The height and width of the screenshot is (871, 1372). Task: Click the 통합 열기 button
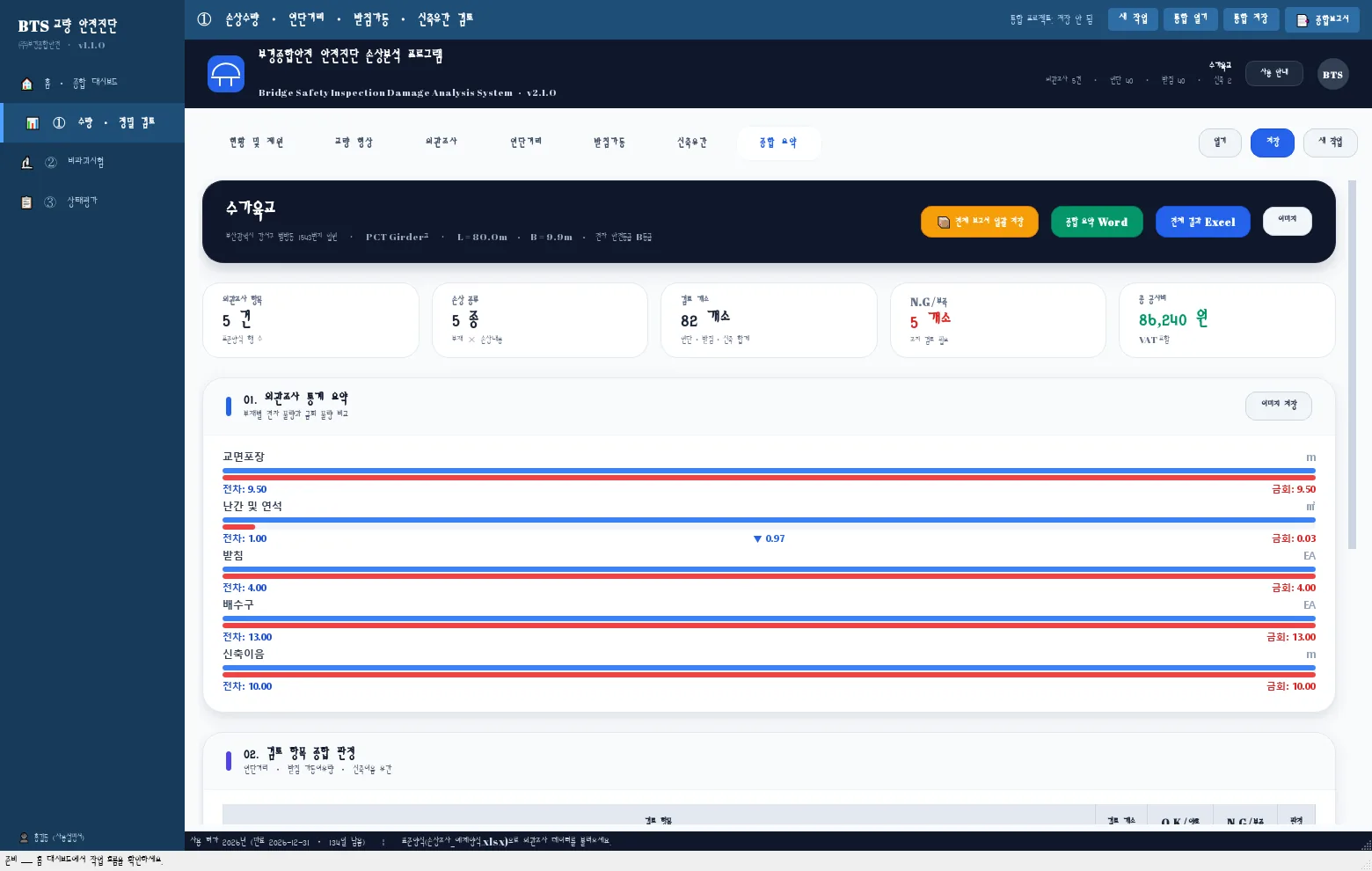pos(1190,19)
